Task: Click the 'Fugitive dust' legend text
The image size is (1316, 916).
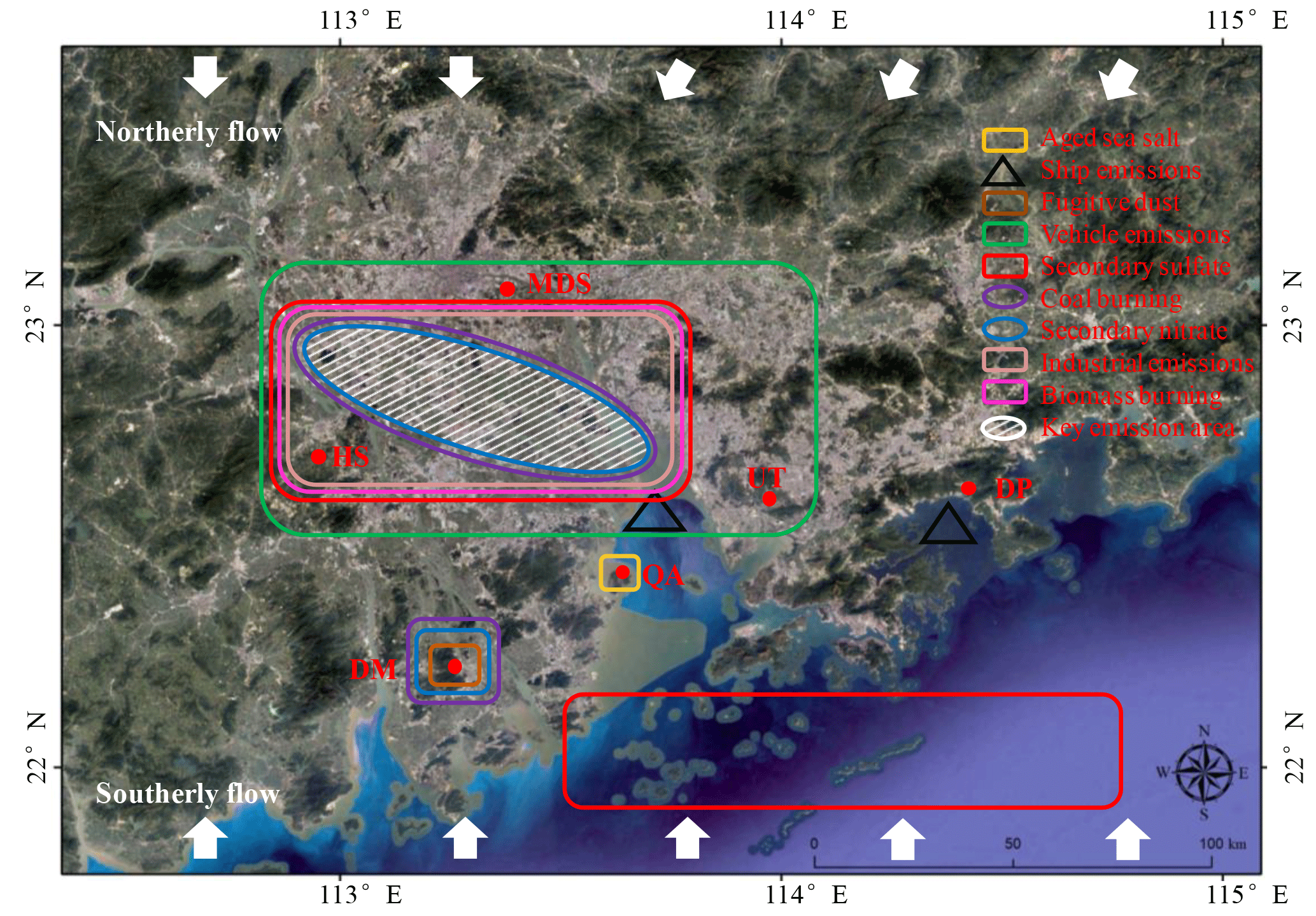Action: [1110, 202]
